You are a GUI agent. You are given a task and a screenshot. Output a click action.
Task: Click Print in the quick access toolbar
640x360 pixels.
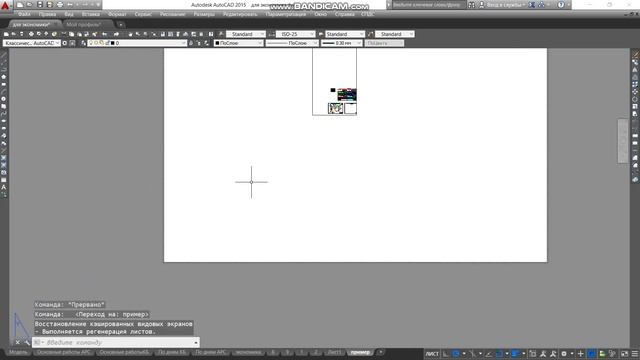tap(60, 5)
